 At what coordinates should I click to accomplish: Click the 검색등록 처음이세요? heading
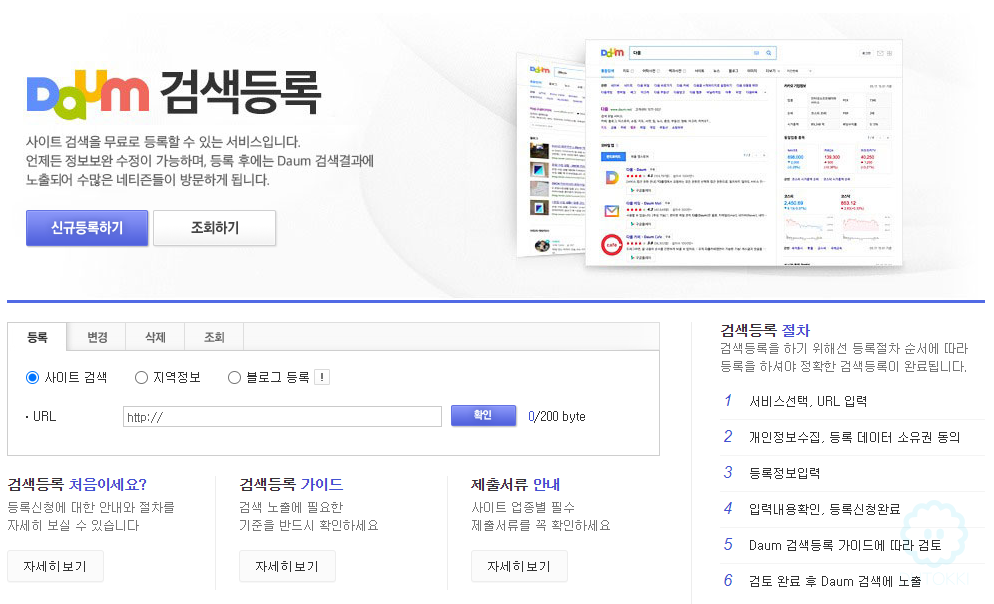point(77,485)
